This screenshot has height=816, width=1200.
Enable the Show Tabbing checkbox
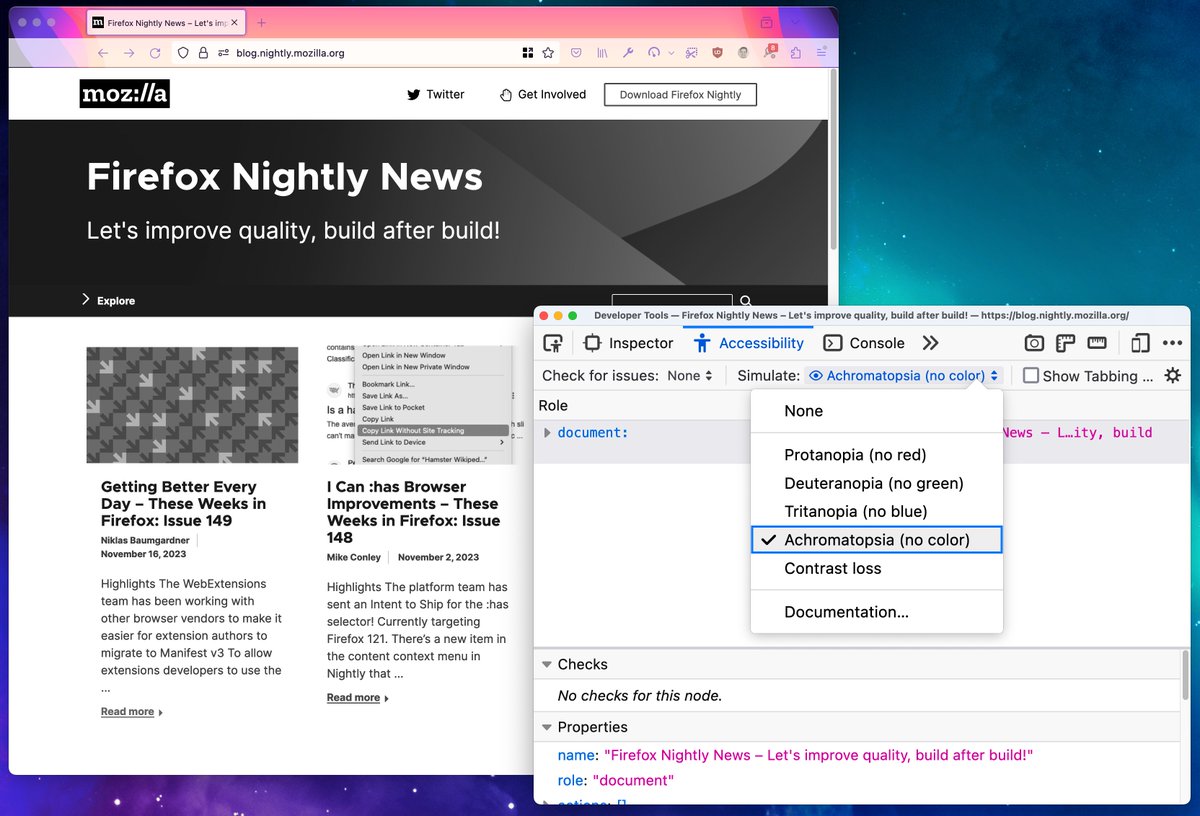pyautogui.click(x=1031, y=376)
